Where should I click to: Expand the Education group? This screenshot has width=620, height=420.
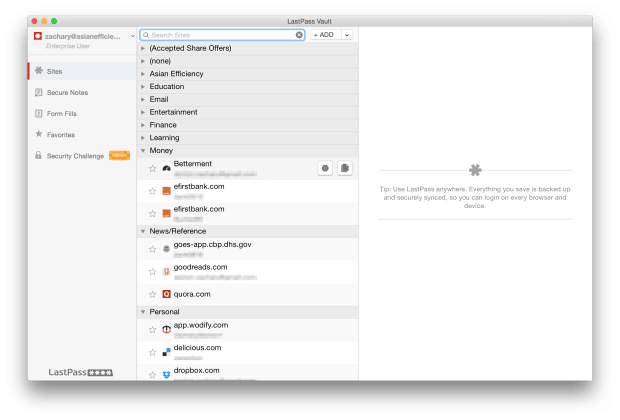tap(143, 87)
